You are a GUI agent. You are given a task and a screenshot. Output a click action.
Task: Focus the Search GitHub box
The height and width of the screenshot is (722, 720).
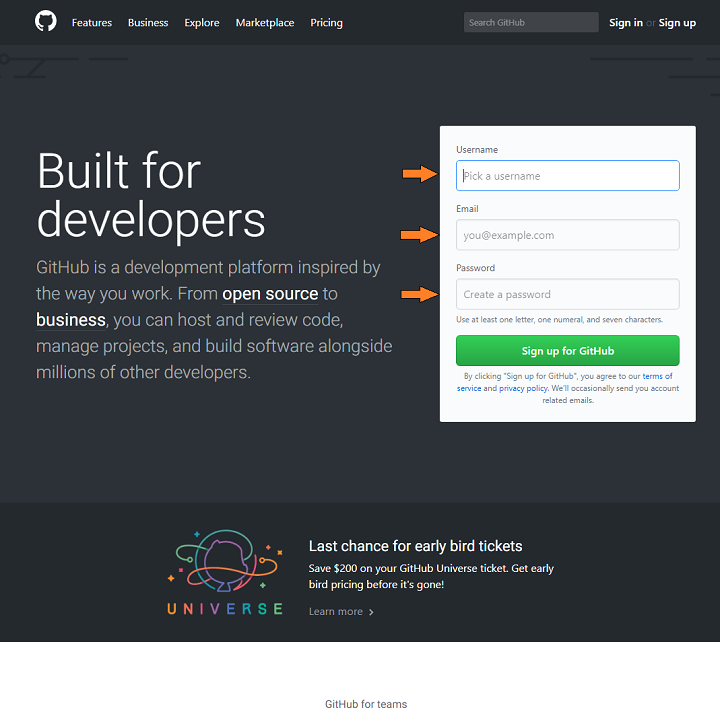[x=531, y=22]
